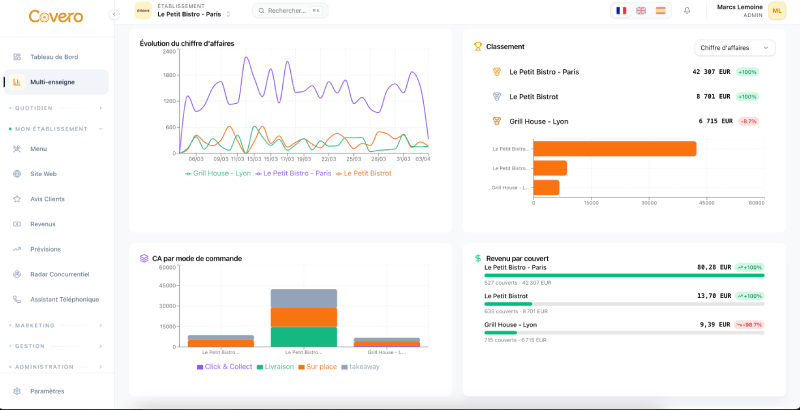The height and width of the screenshot is (410, 800).
Task: Click the notification bell icon
Action: (687, 10)
